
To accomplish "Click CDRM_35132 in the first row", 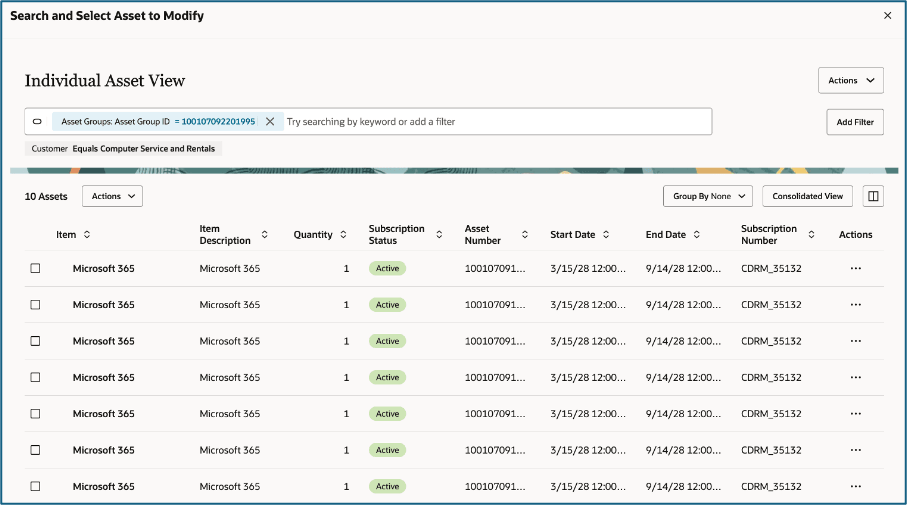I will click(x=771, y=269).
